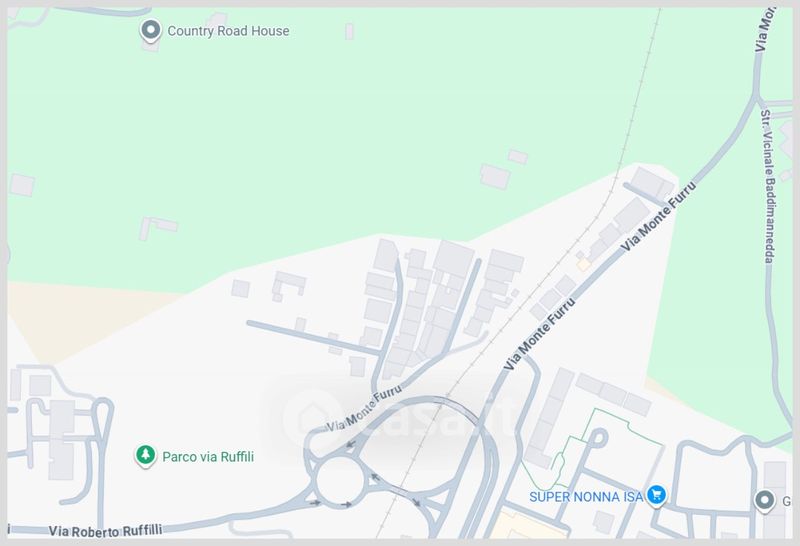Select the large building at top of Via Monte Furru

pos(651,184)
